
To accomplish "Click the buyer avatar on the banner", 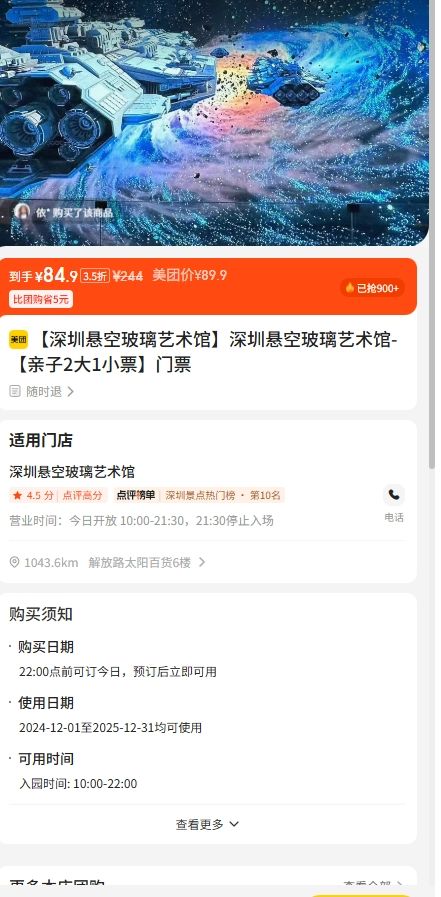I will [x=22, y=212].
